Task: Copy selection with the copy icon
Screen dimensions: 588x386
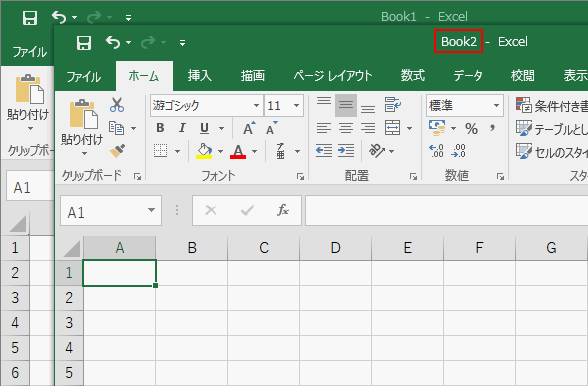Action: point(117,128)
